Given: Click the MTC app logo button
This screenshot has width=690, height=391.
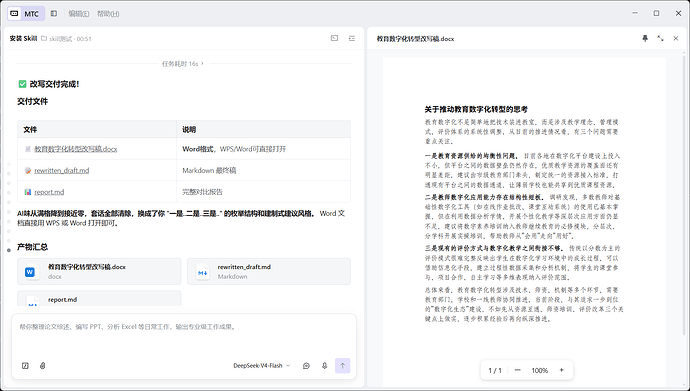Looking at the screenshot, I should click(x=26, y=14).
